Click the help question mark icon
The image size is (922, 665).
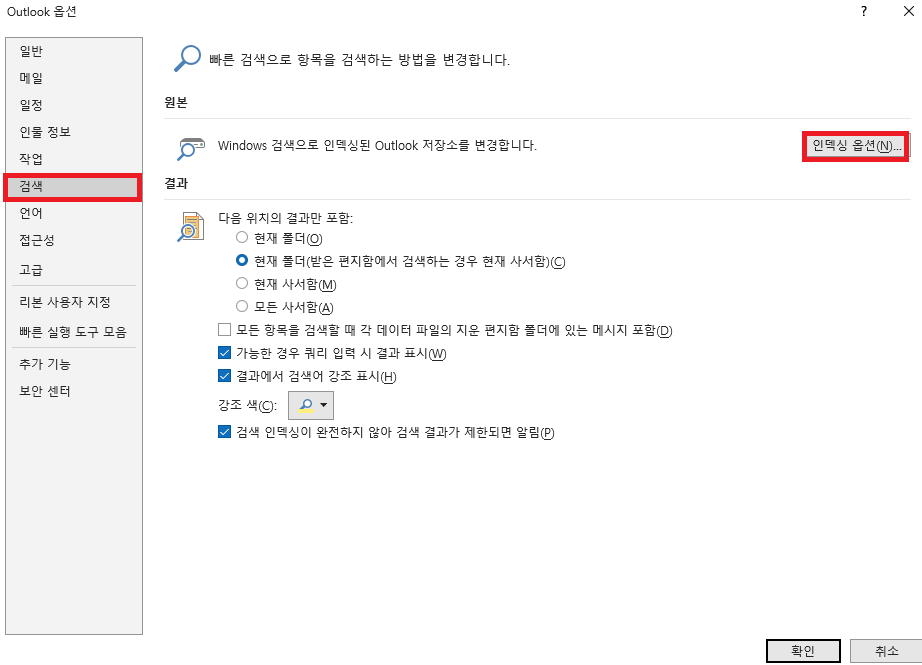pyautogui.click(x=864, y=11)
